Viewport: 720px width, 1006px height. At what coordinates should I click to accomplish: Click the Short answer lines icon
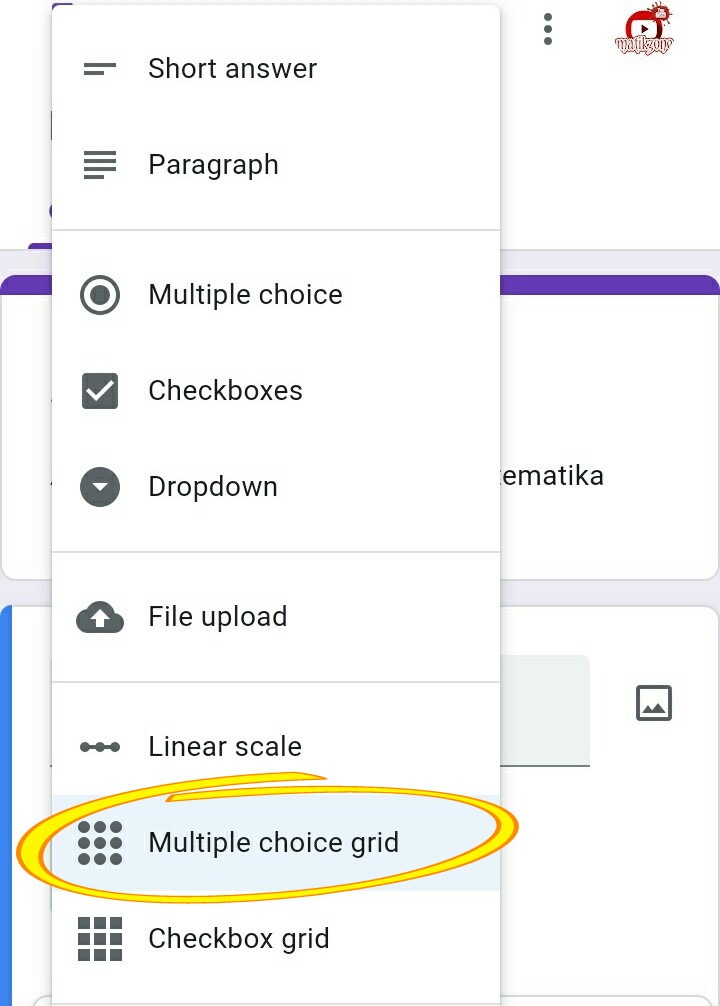pos(100,69)
